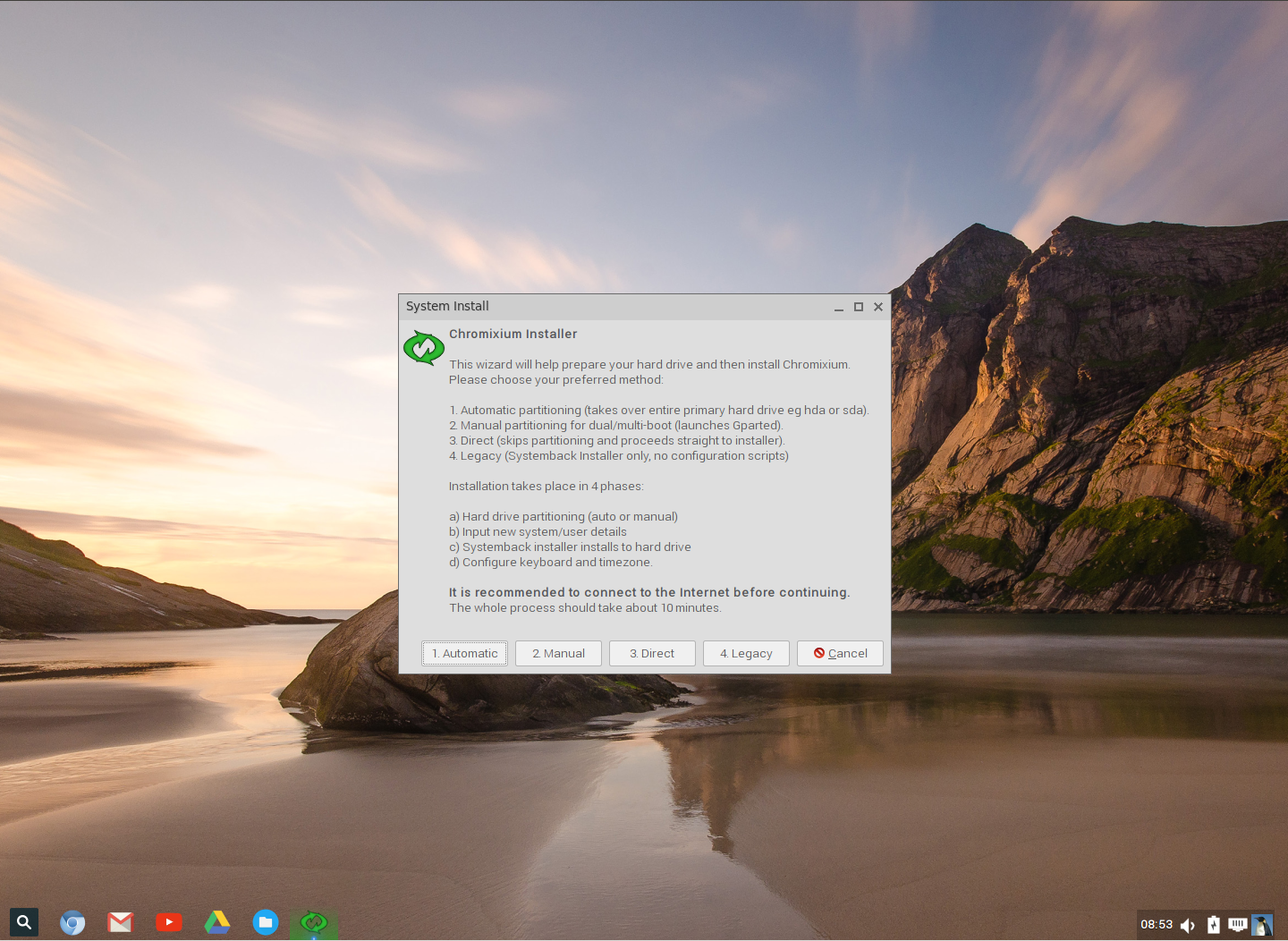The height and width of the screenshot is (941, 1288).
Task: Launch the Chromium browser from the shelf
Action: pyautogui.click(x=72, y=922)
